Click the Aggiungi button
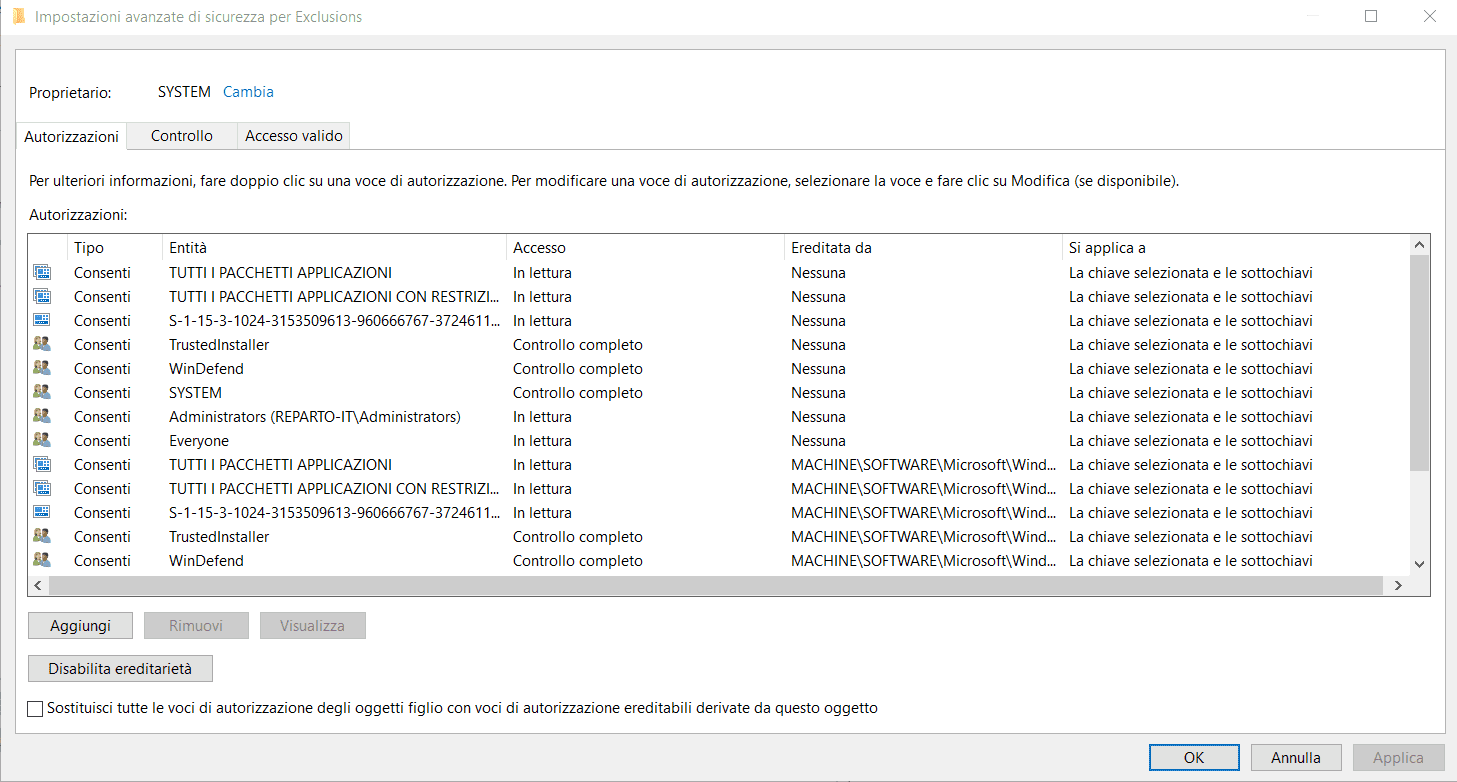Viewport: 1457px width, 782px height. (80, 625)
